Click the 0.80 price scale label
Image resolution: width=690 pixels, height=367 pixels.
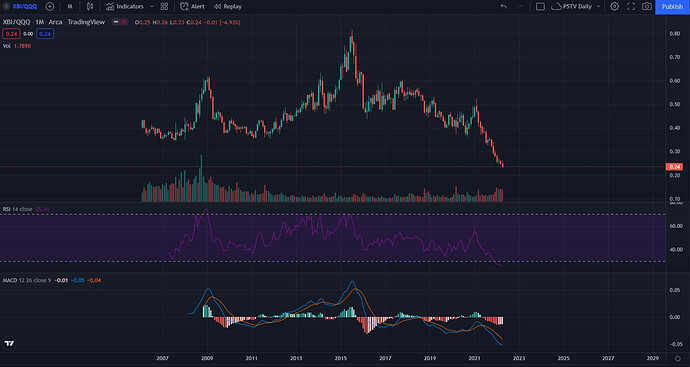(675, 33)
